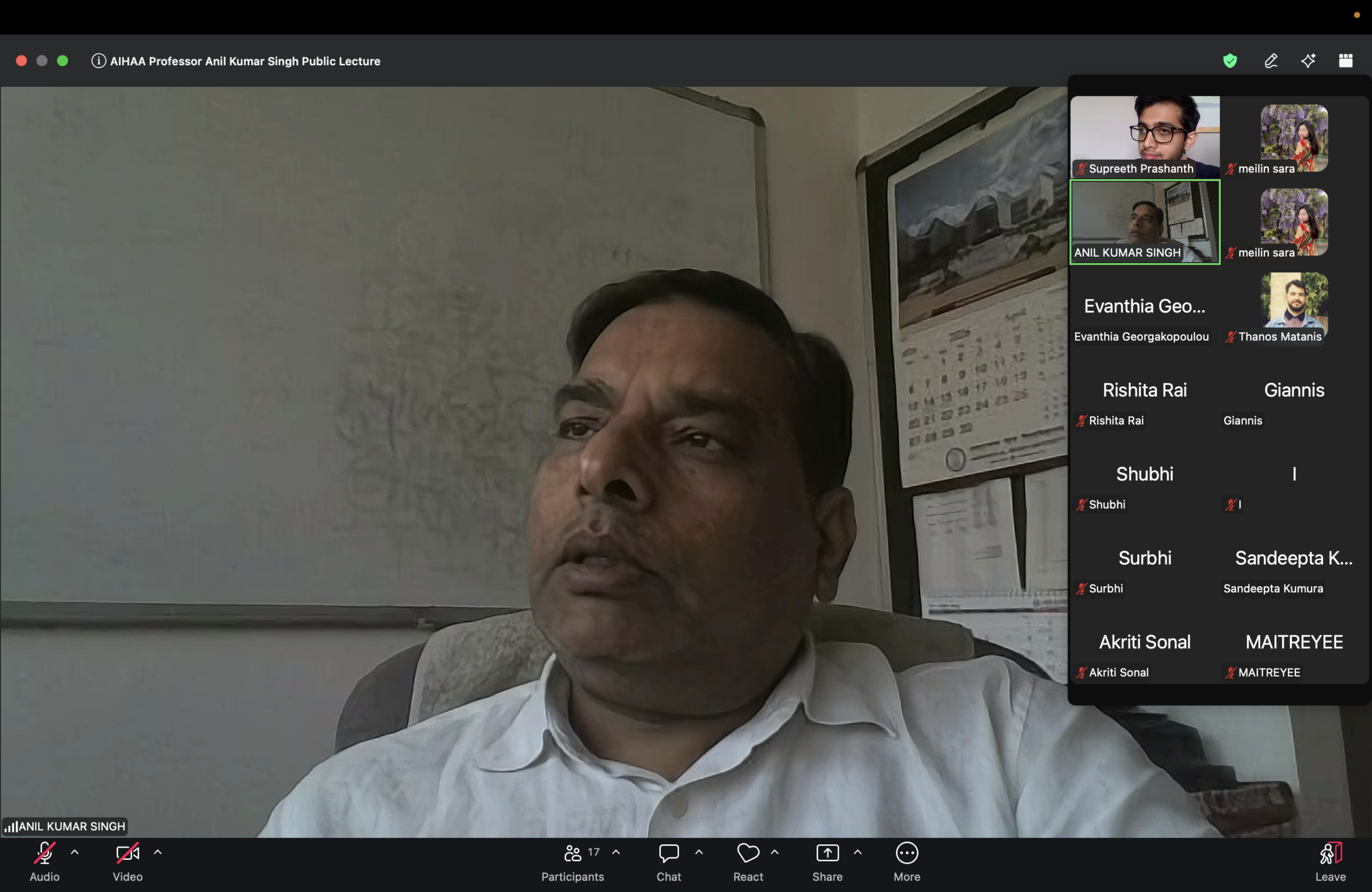Viewport: 1372px width, 892px height.
Task: Click the participant count 17
Action: coord(594,852)
